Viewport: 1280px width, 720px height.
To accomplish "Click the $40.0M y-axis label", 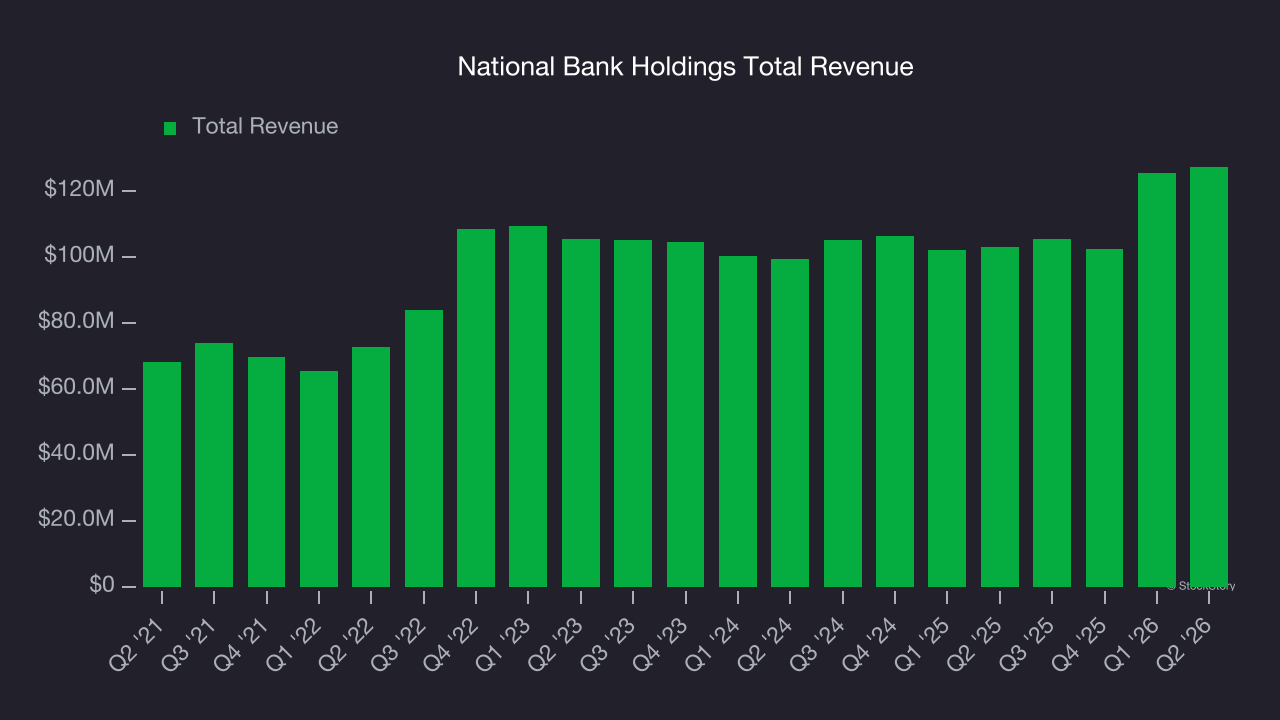I will click(x=76, y=454).
